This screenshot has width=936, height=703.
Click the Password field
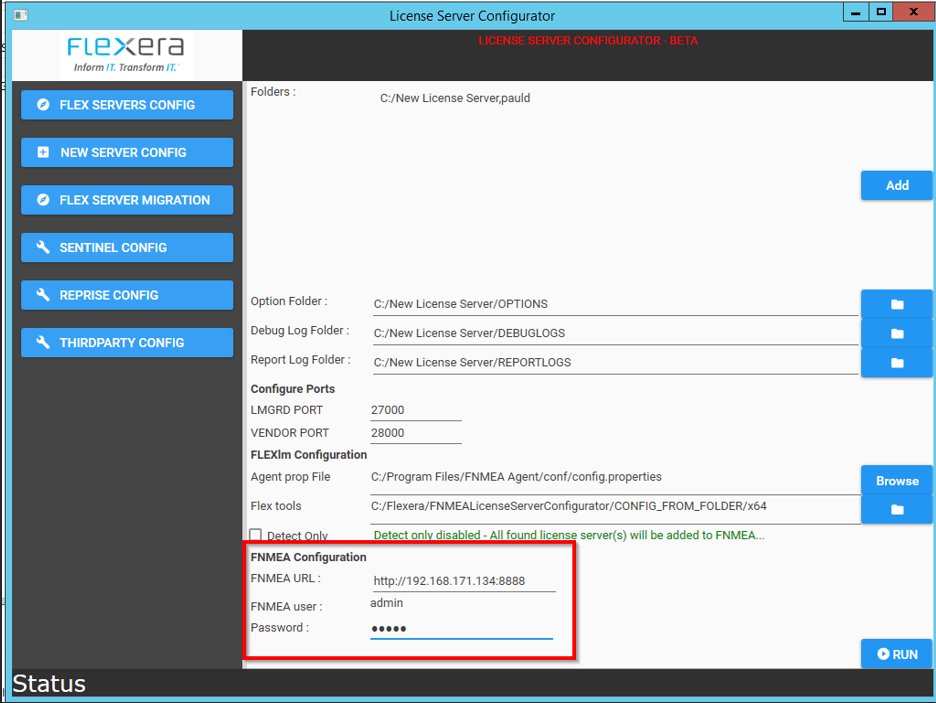(461, 628)
